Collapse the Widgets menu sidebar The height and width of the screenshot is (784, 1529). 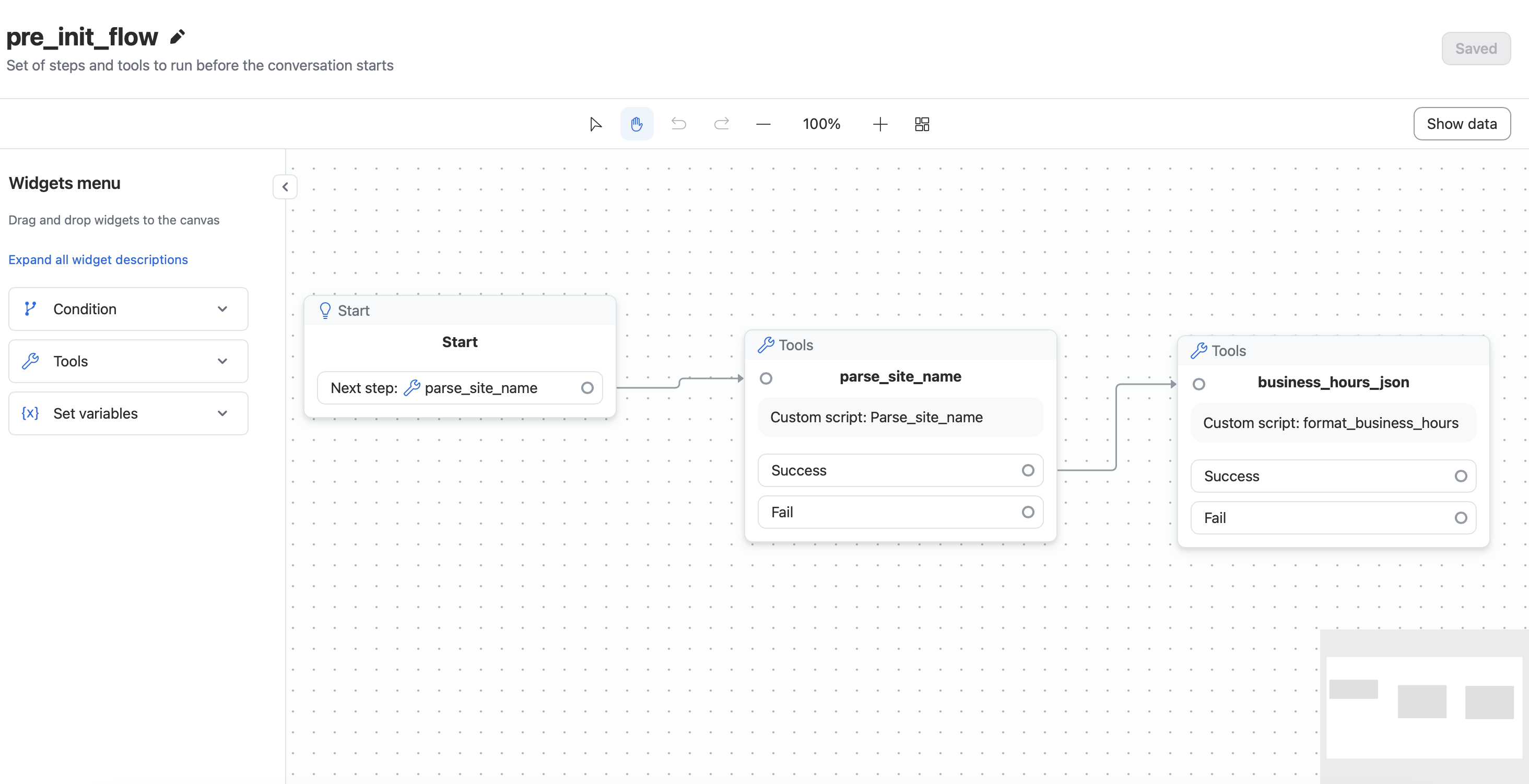click(285, 187)
